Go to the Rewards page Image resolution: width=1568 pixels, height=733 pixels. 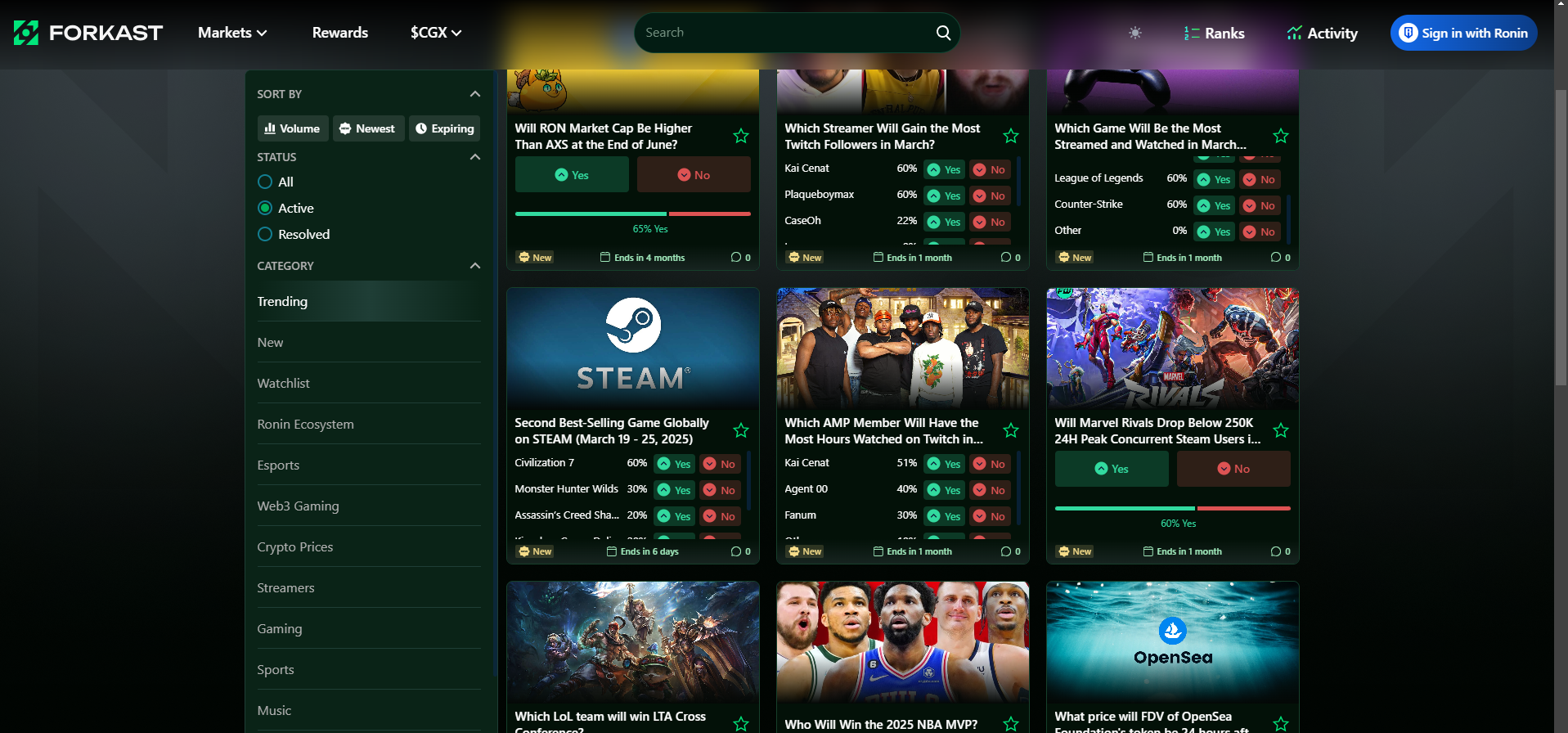point(339,33)
